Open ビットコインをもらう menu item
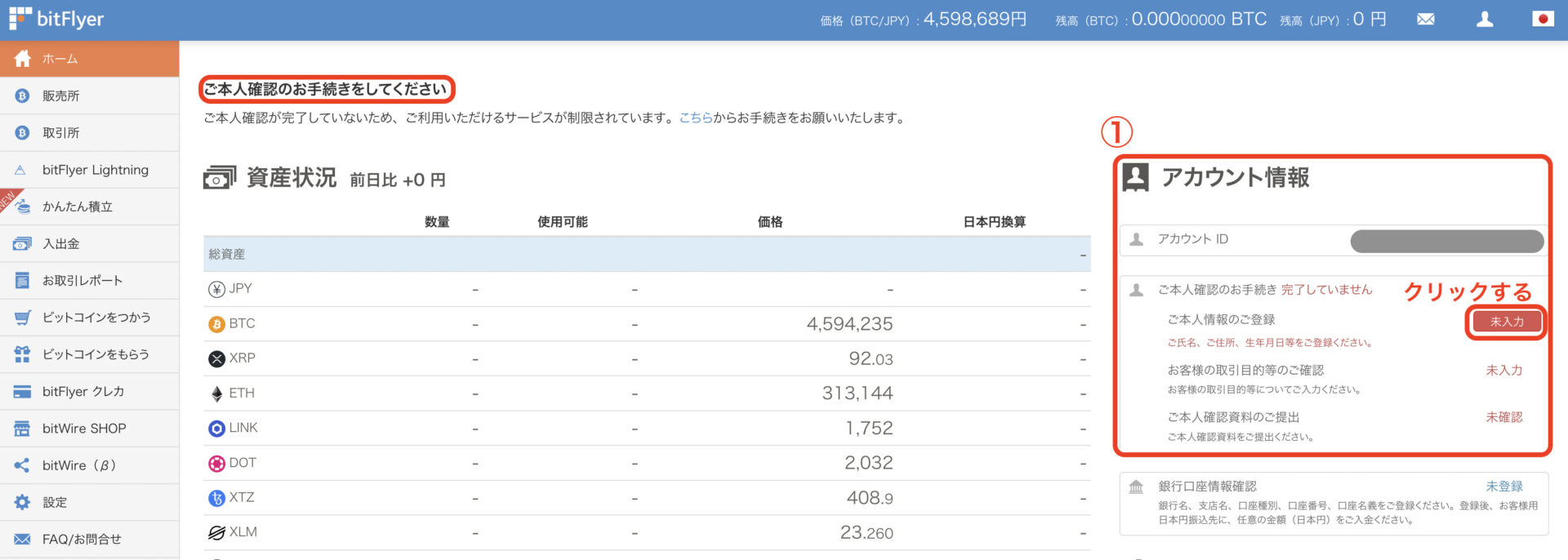The width and height of the screenshot is (1568, 560). click(89, 354)
